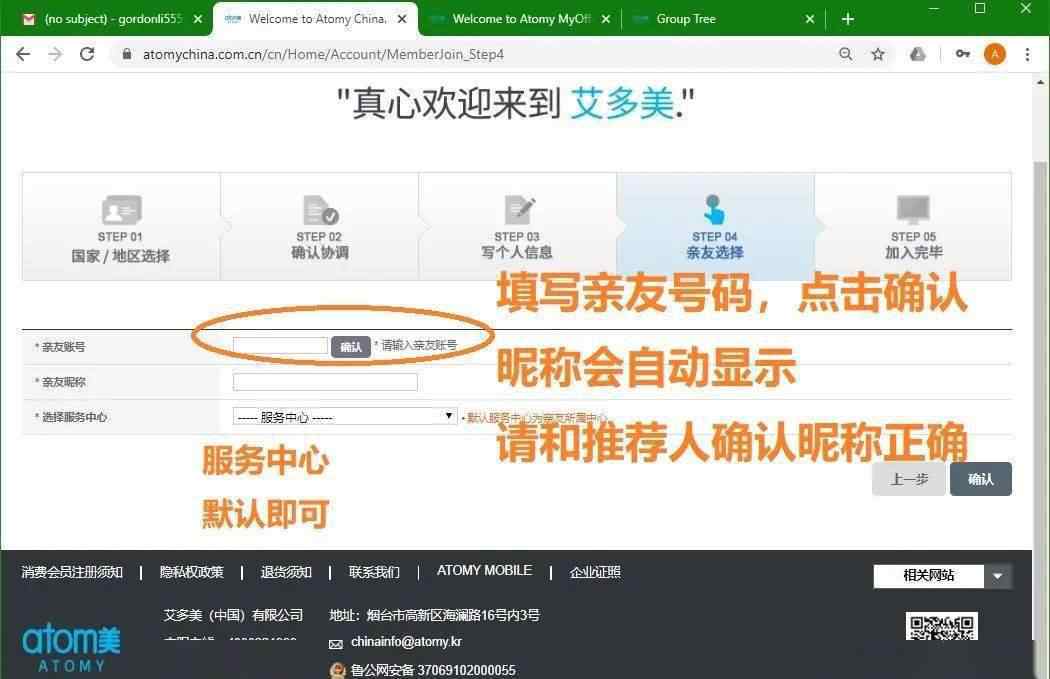Close the Gmail (no subject) tab

tap(198, 19)
